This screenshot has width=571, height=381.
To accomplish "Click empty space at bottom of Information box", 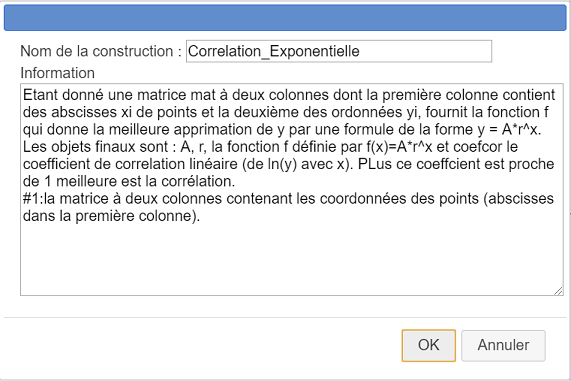I will [x=291, y=259].
